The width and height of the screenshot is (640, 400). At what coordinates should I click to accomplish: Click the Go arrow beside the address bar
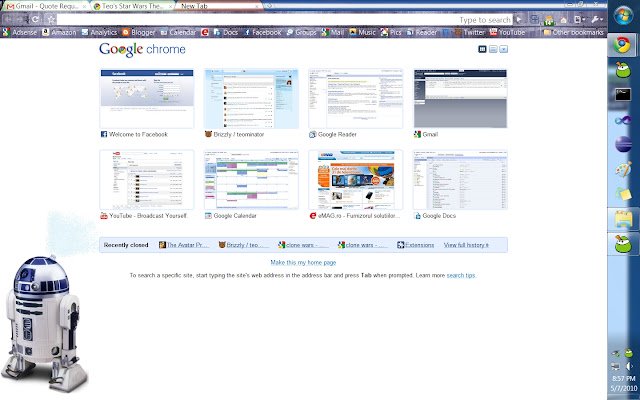(519, 19)
